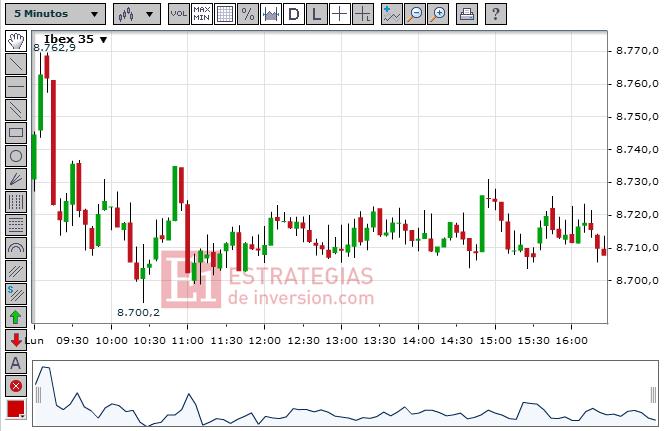Screen dimensions: 664x431
Task: Select the circle drawing tool
Action: 16,156
